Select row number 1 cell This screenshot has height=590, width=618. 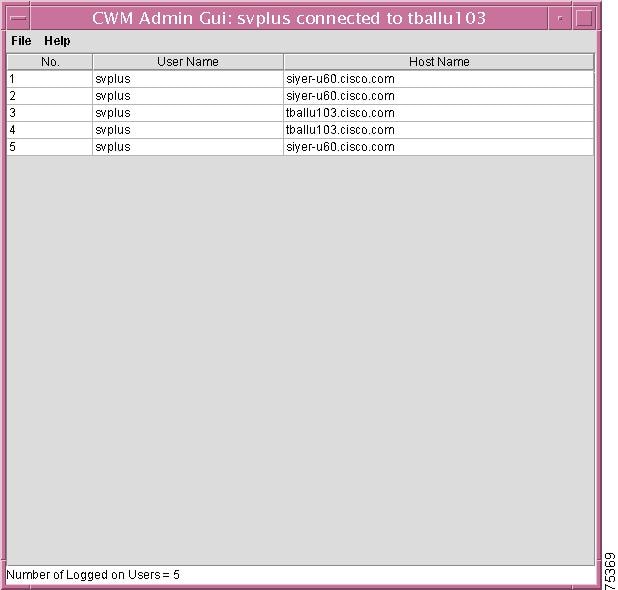(50, 79)
